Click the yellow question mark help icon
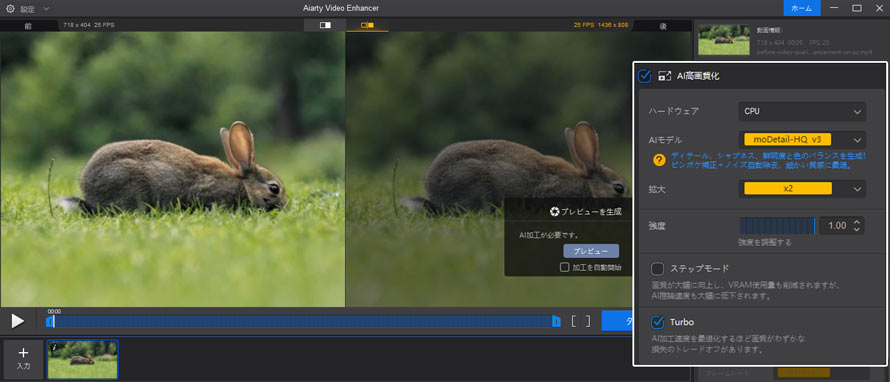 point(659,160)
